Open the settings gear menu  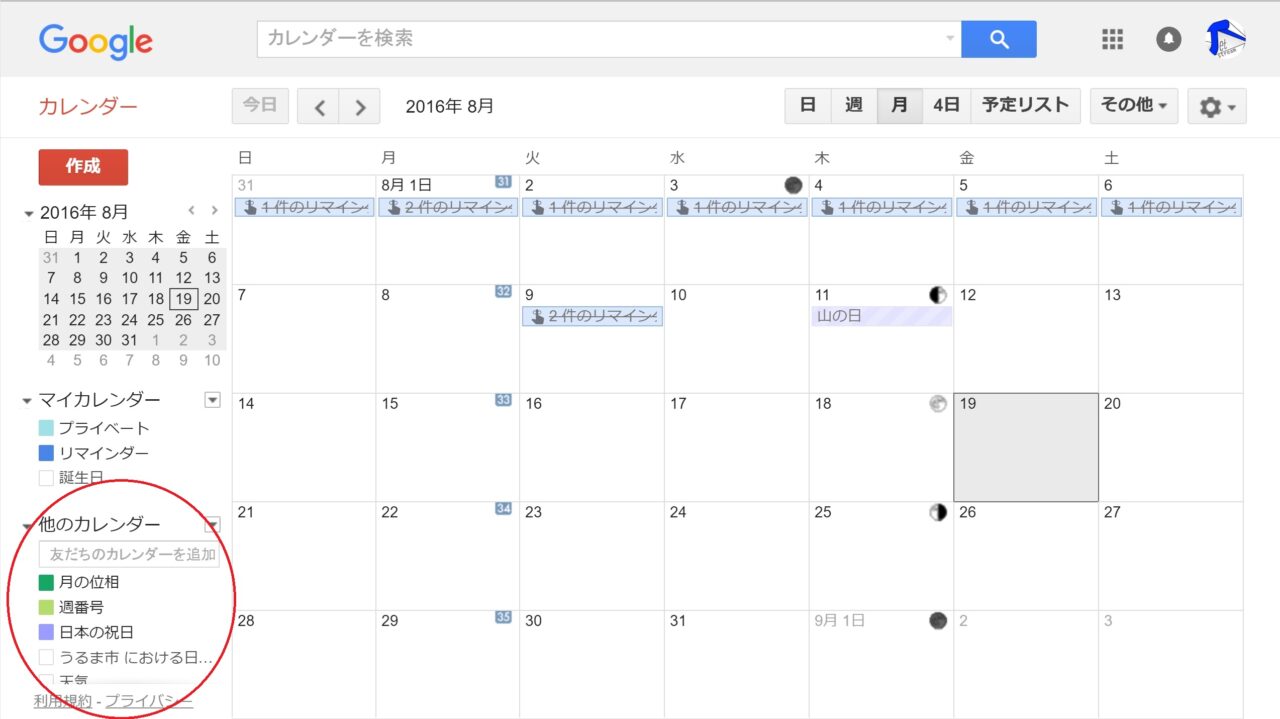[1216, 106]
